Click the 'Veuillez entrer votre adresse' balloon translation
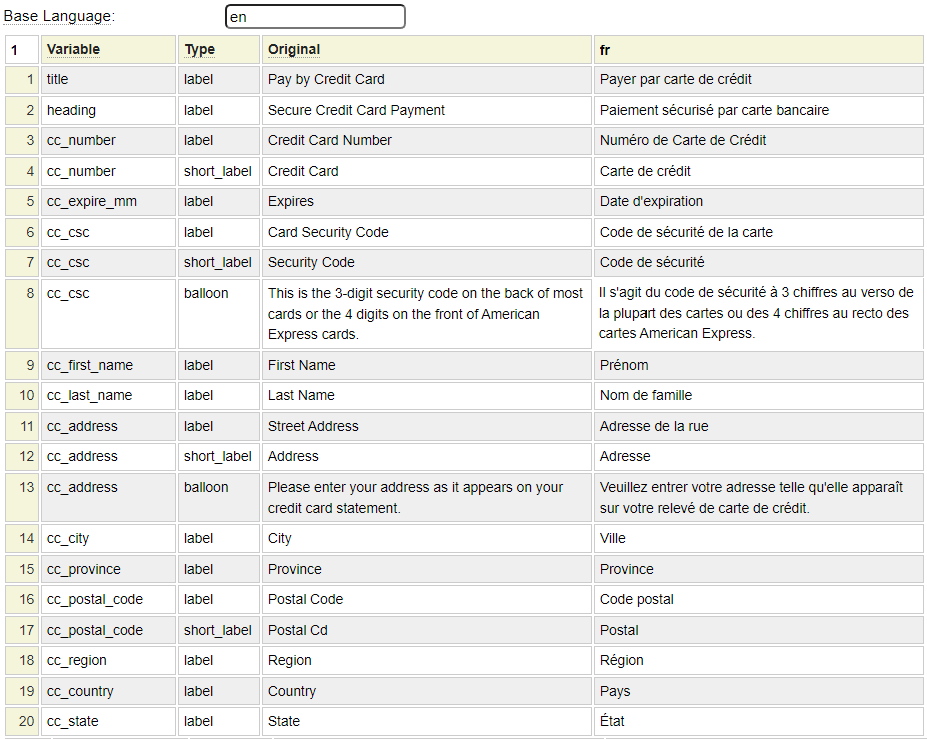Viewport: 927px width, 739px height. 758,497
